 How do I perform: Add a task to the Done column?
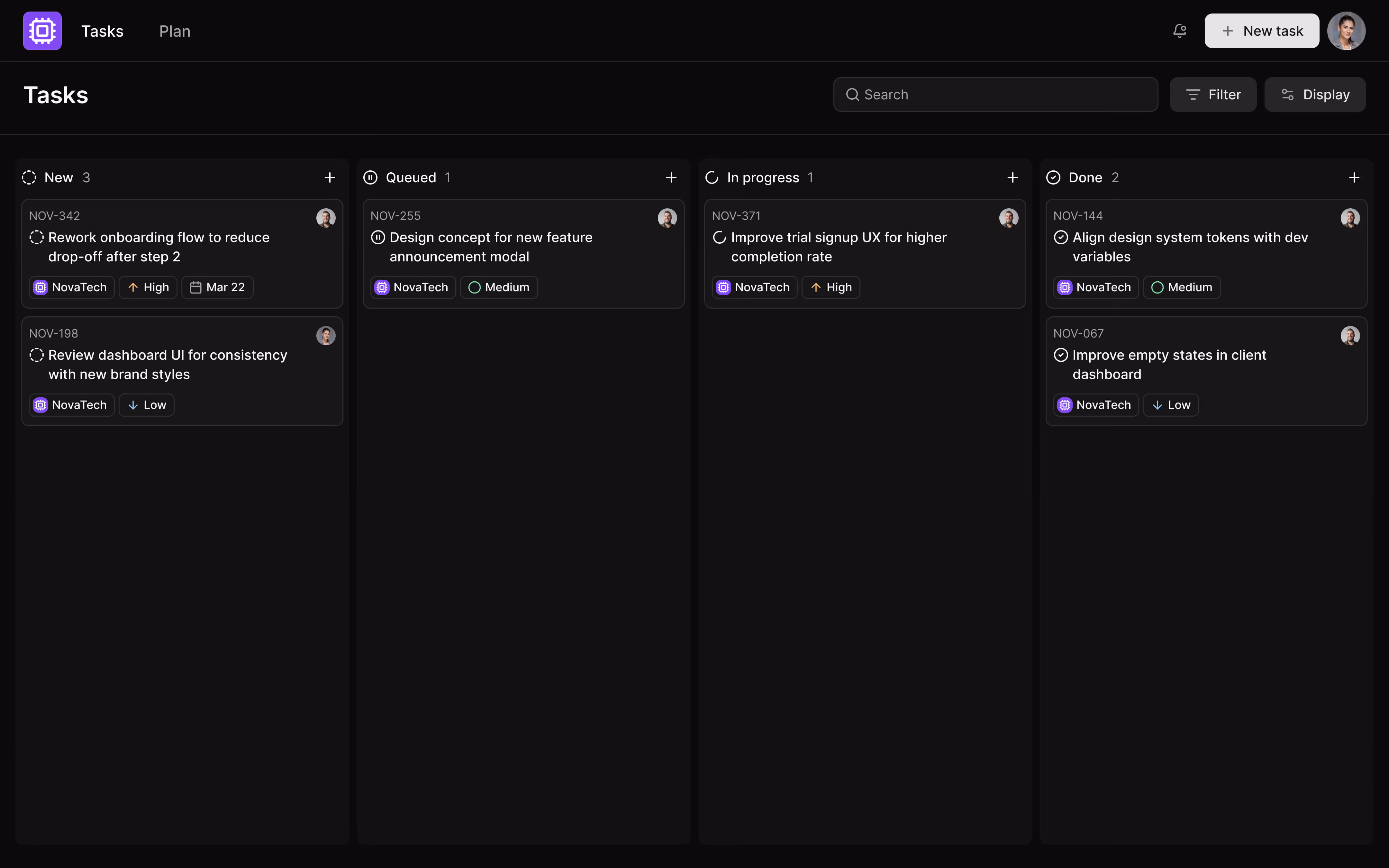[x=1354, y=177]
